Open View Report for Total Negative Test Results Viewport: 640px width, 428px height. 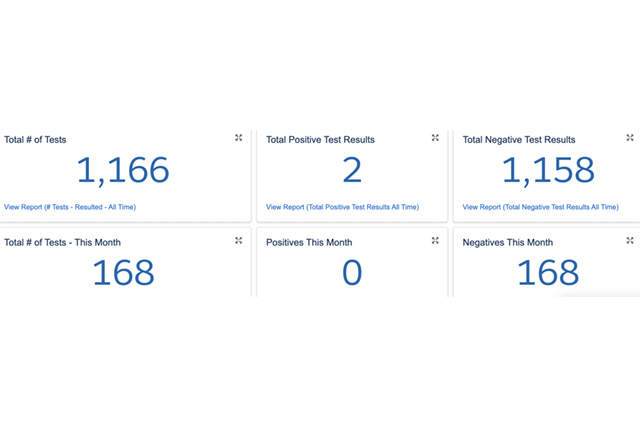[x=540, y=207]
